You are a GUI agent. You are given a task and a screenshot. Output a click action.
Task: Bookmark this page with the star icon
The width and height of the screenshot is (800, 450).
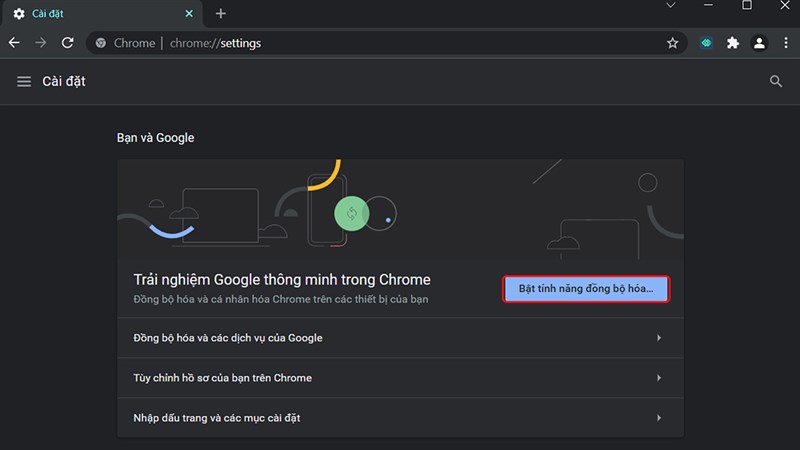(x=672, y=43)
